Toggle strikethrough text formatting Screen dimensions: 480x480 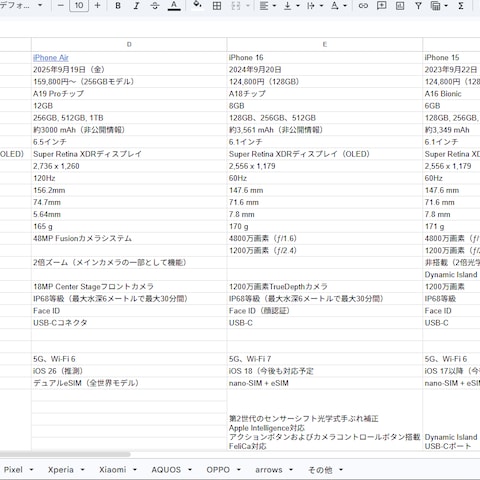click(155, 6)
